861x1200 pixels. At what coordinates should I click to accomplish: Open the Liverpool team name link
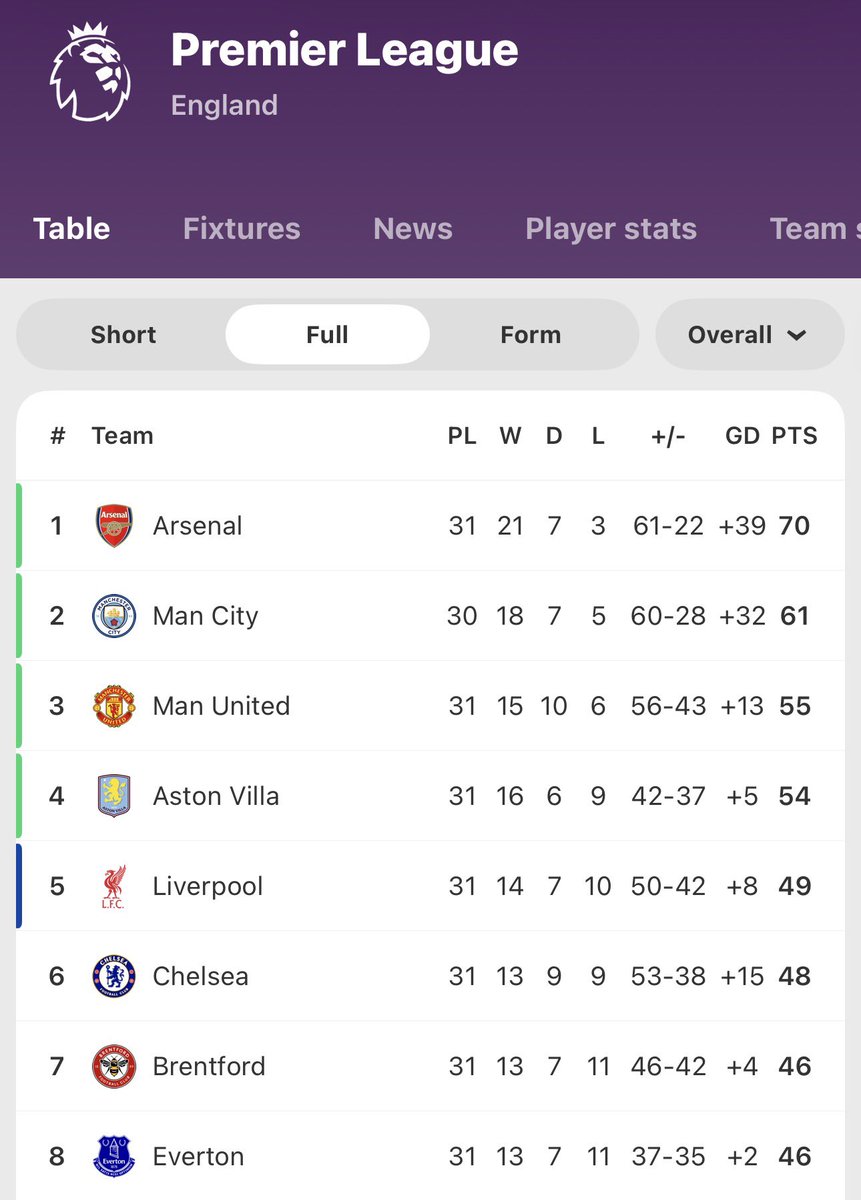click(x=208, y=886)
